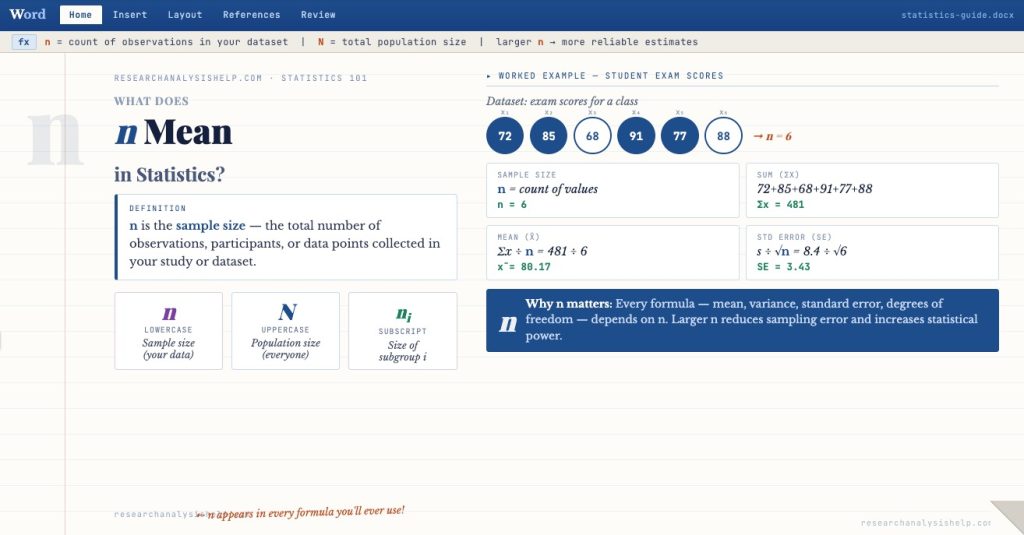Click the small triangle before Worked Example
The height and width of the screenshot is (535, 1024).
(x=489, y=76)
